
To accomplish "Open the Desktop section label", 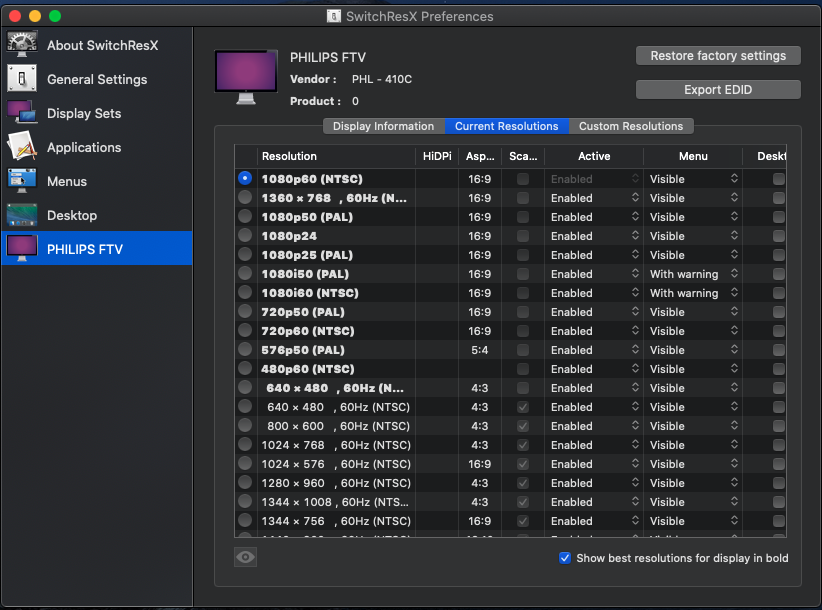I will (x=72, y=215).
